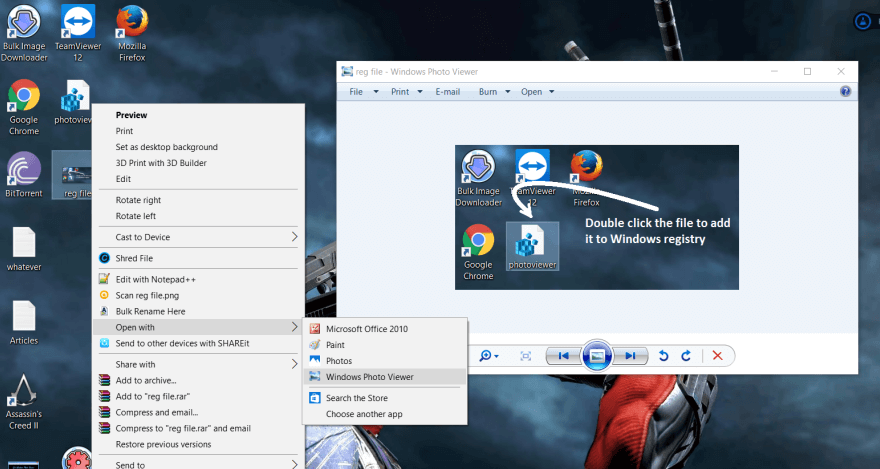Open Bulk Image Downloader desktop icon
880x469 pixels.
[x=24, y=33]
